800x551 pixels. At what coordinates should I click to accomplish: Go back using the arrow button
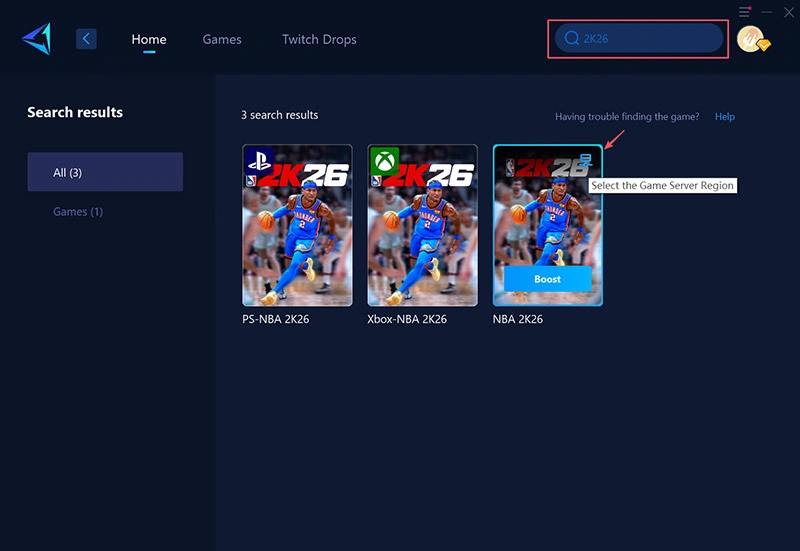point(86,39)
